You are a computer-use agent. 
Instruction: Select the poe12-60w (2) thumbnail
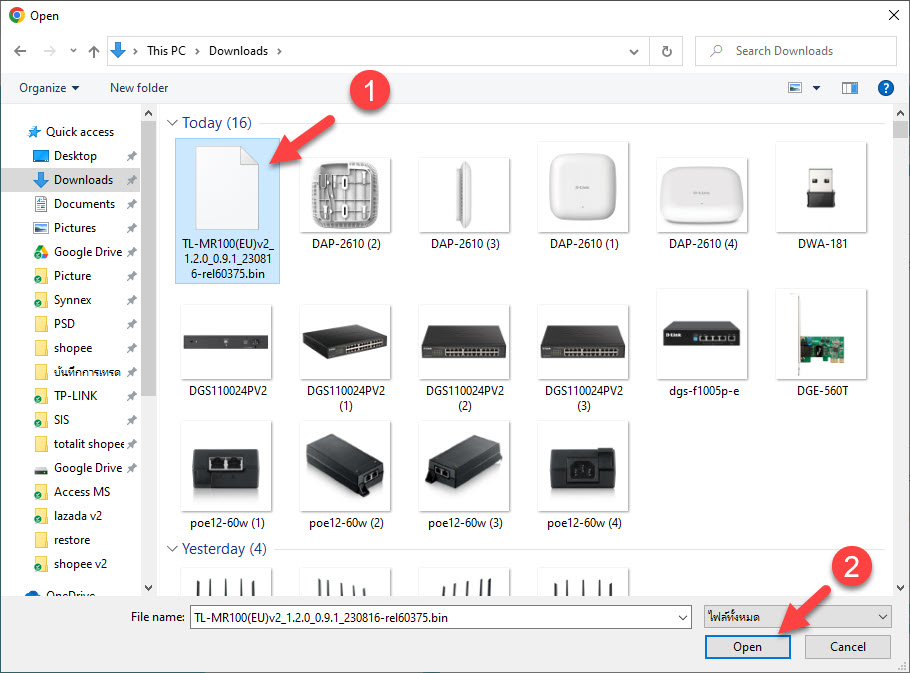tap(346, 466)
